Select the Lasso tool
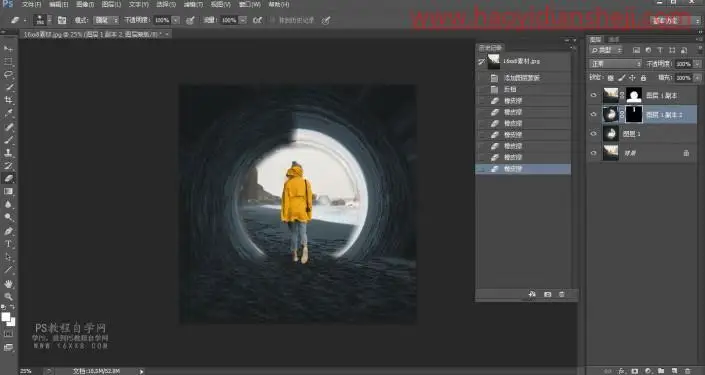Image resolution: width=705 pixels, height=375 pixels. (x=8, y=74)
